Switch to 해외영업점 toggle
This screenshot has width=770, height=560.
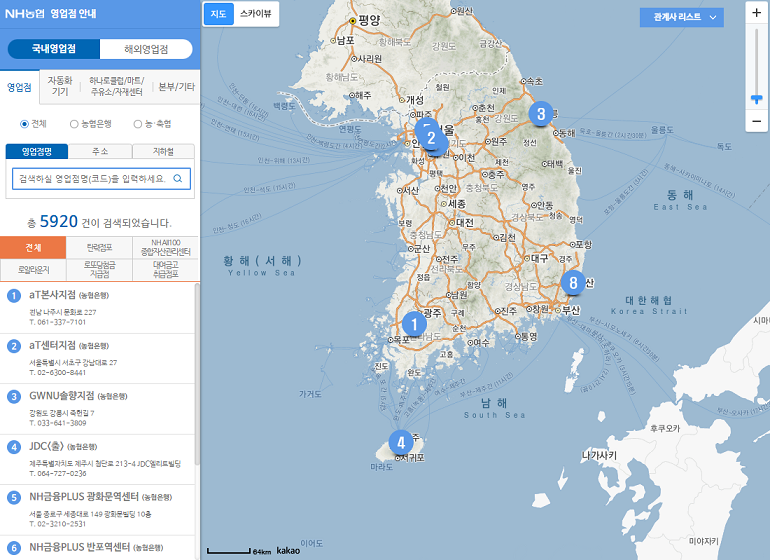(x=146, y=49)
